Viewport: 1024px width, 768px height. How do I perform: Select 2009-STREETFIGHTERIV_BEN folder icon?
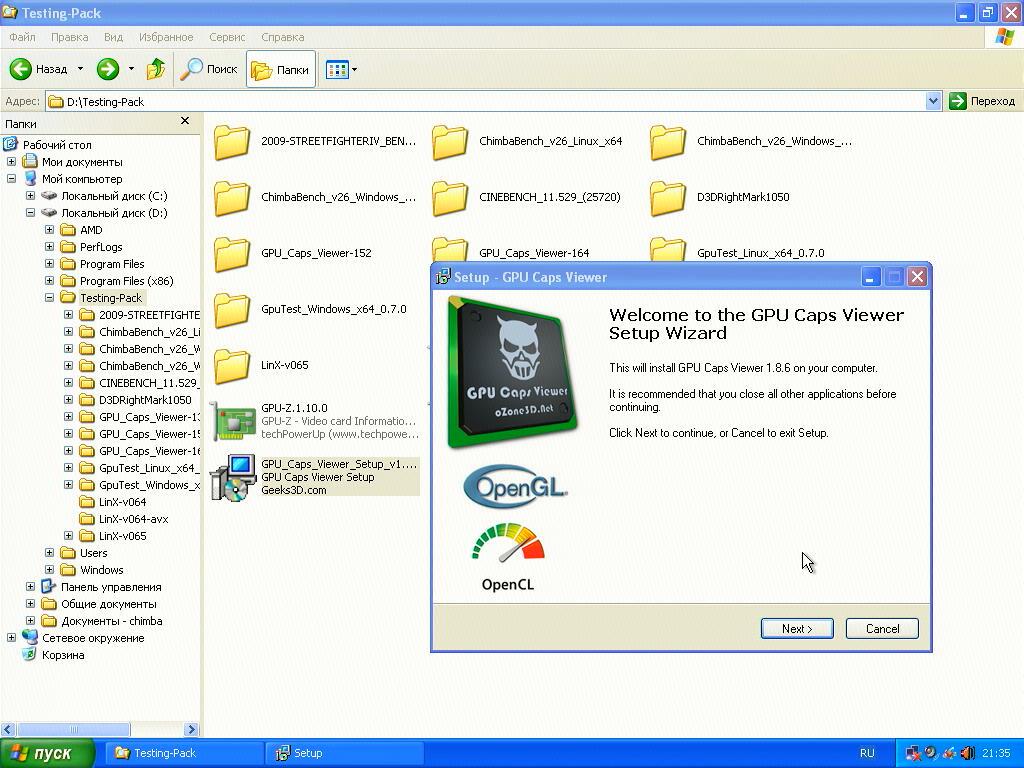[x=232, y=142]
